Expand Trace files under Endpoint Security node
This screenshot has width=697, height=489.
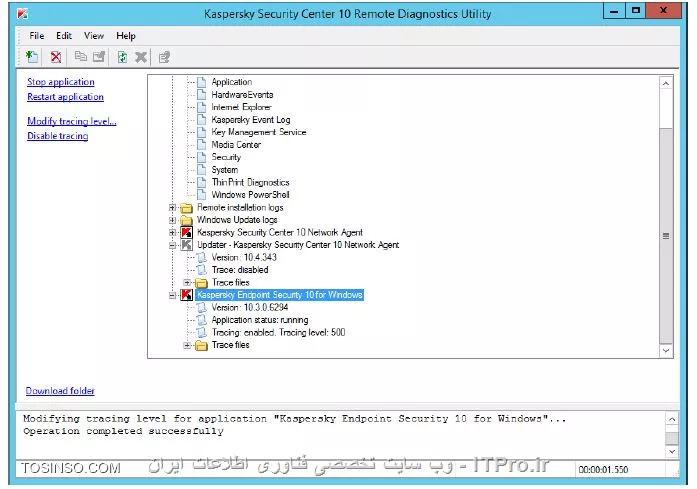(x=187, y=345)
